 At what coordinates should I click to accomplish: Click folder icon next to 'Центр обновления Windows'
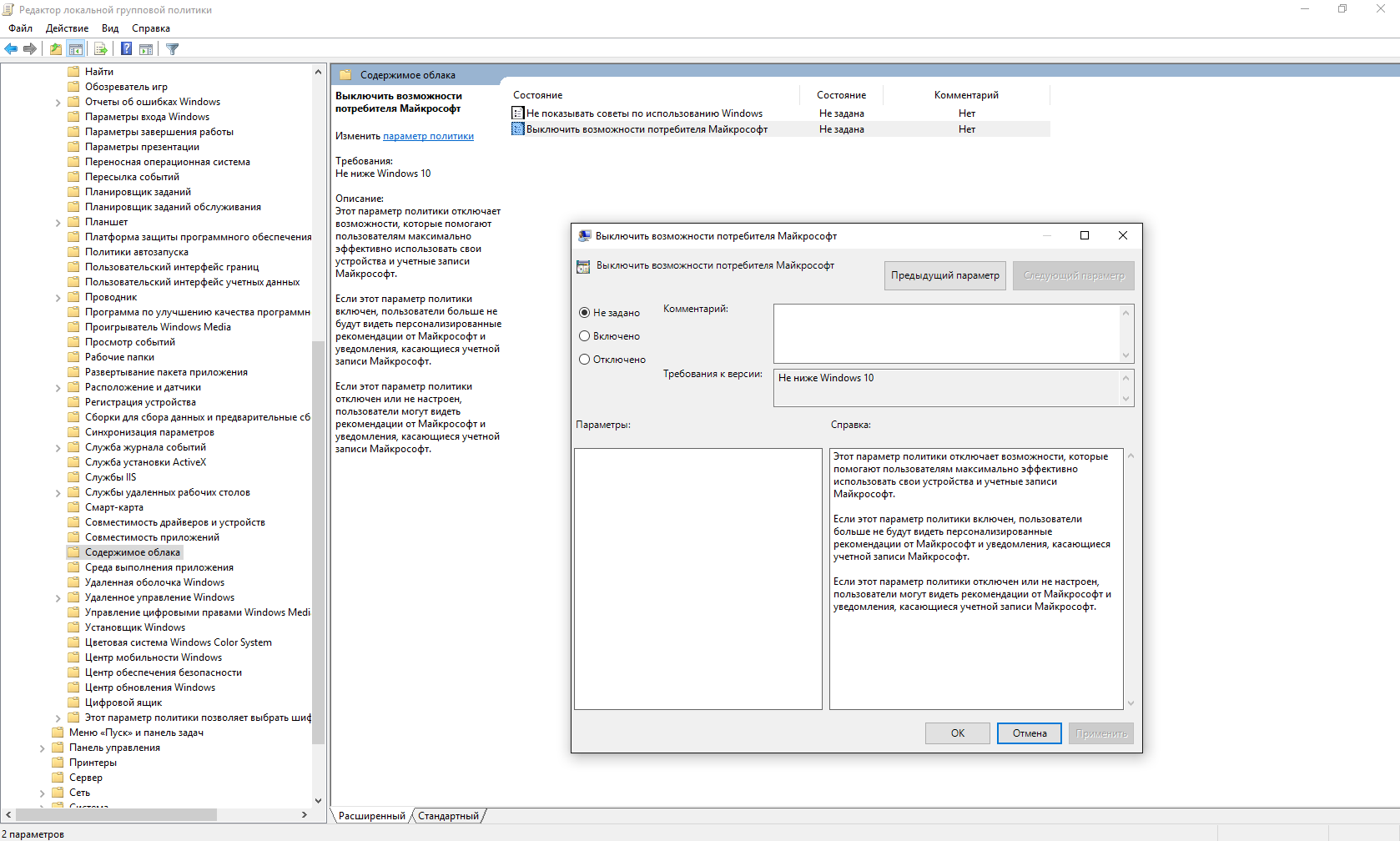pyautogui.click(x=73, y=687)
